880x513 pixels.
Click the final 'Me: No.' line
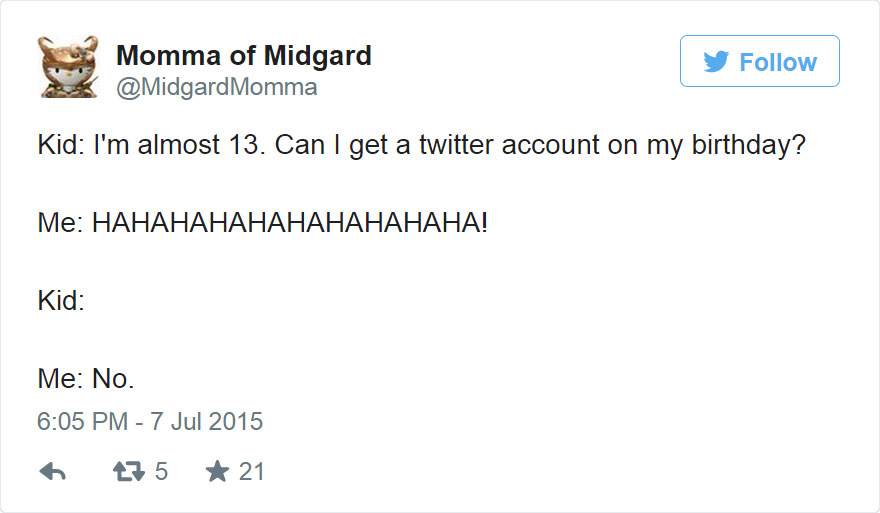86,378
